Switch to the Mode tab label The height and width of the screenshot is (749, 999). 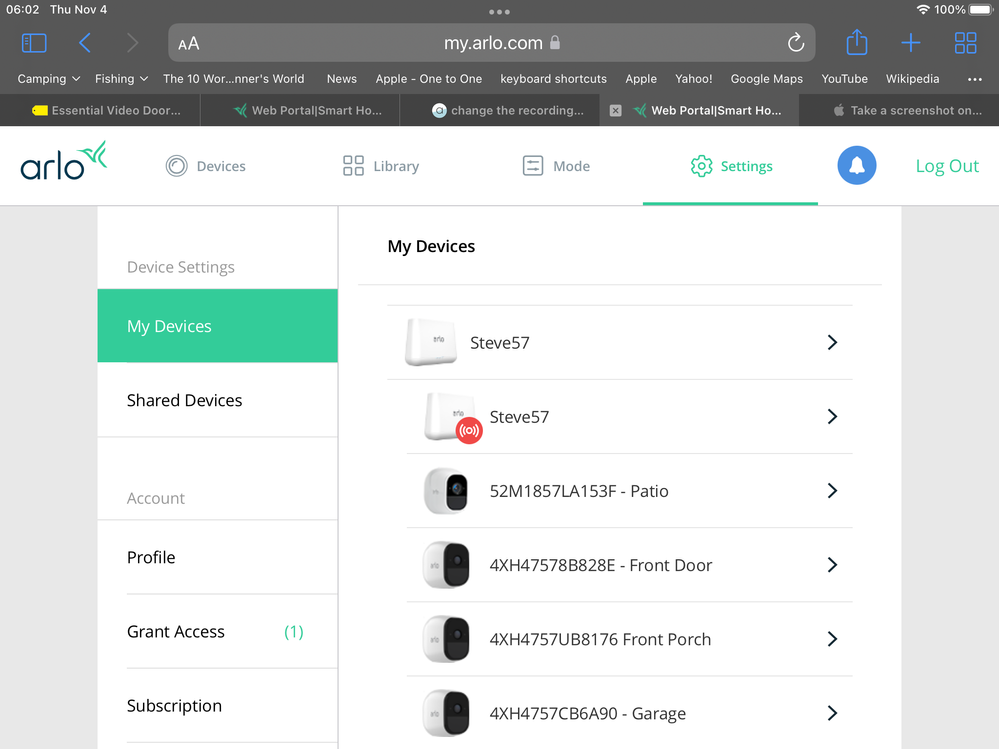(x=571, y=166)
